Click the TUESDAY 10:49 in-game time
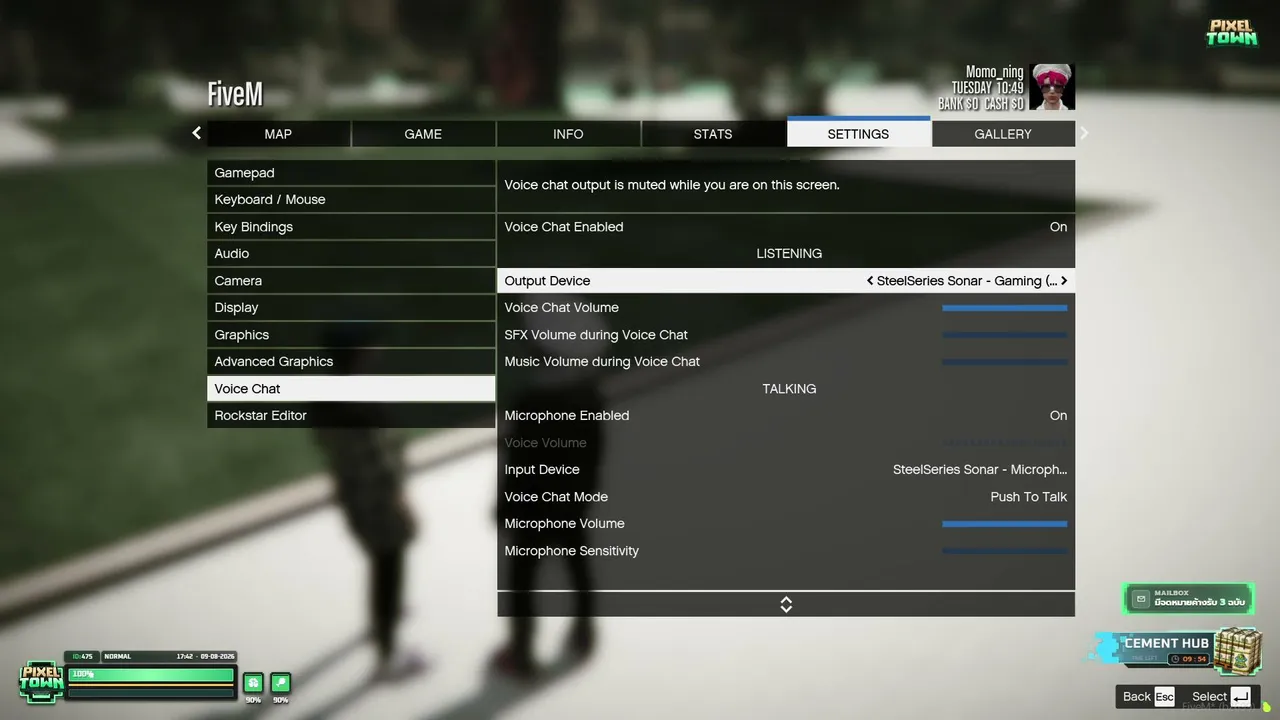Screen dimensions: 1280x720 tap(988, 88)
